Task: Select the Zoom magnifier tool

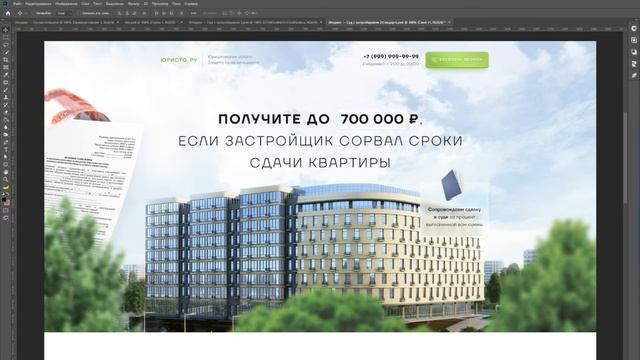Action: (x=6, y=180)
